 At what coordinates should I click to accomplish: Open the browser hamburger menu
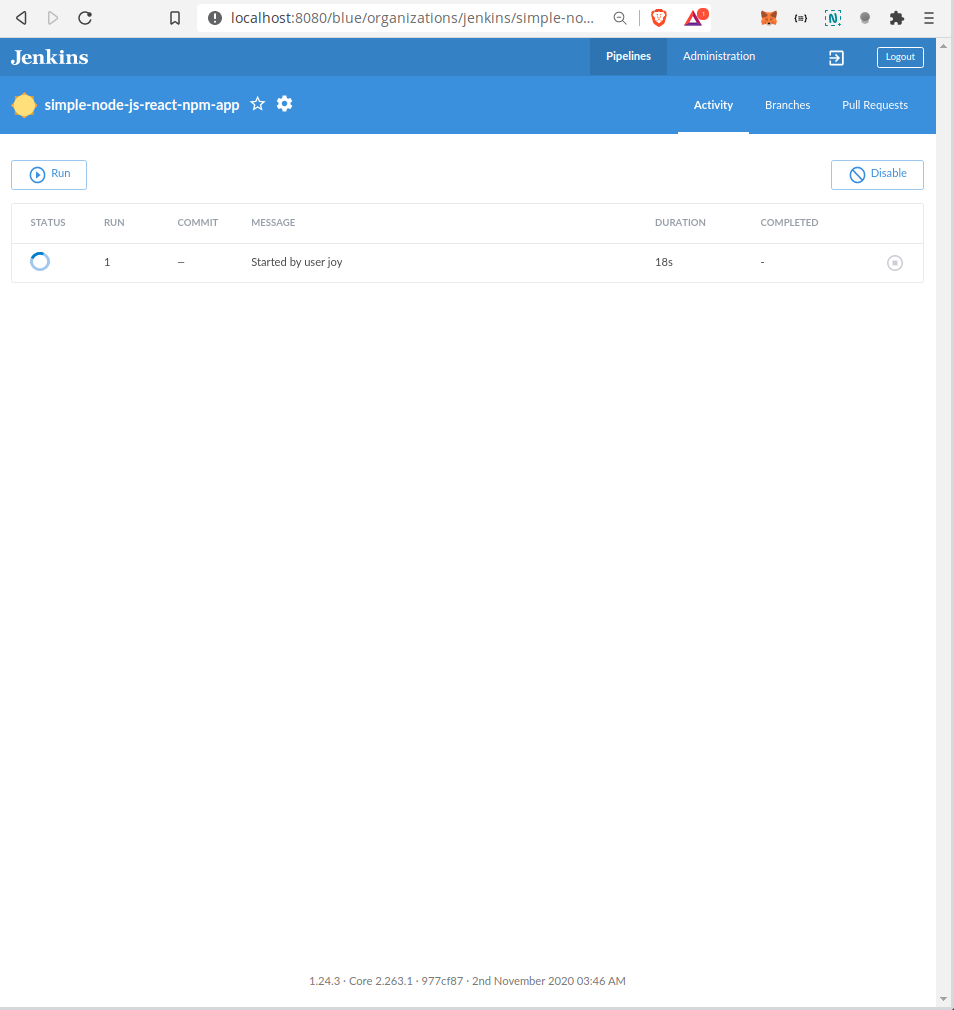[928, 18]
